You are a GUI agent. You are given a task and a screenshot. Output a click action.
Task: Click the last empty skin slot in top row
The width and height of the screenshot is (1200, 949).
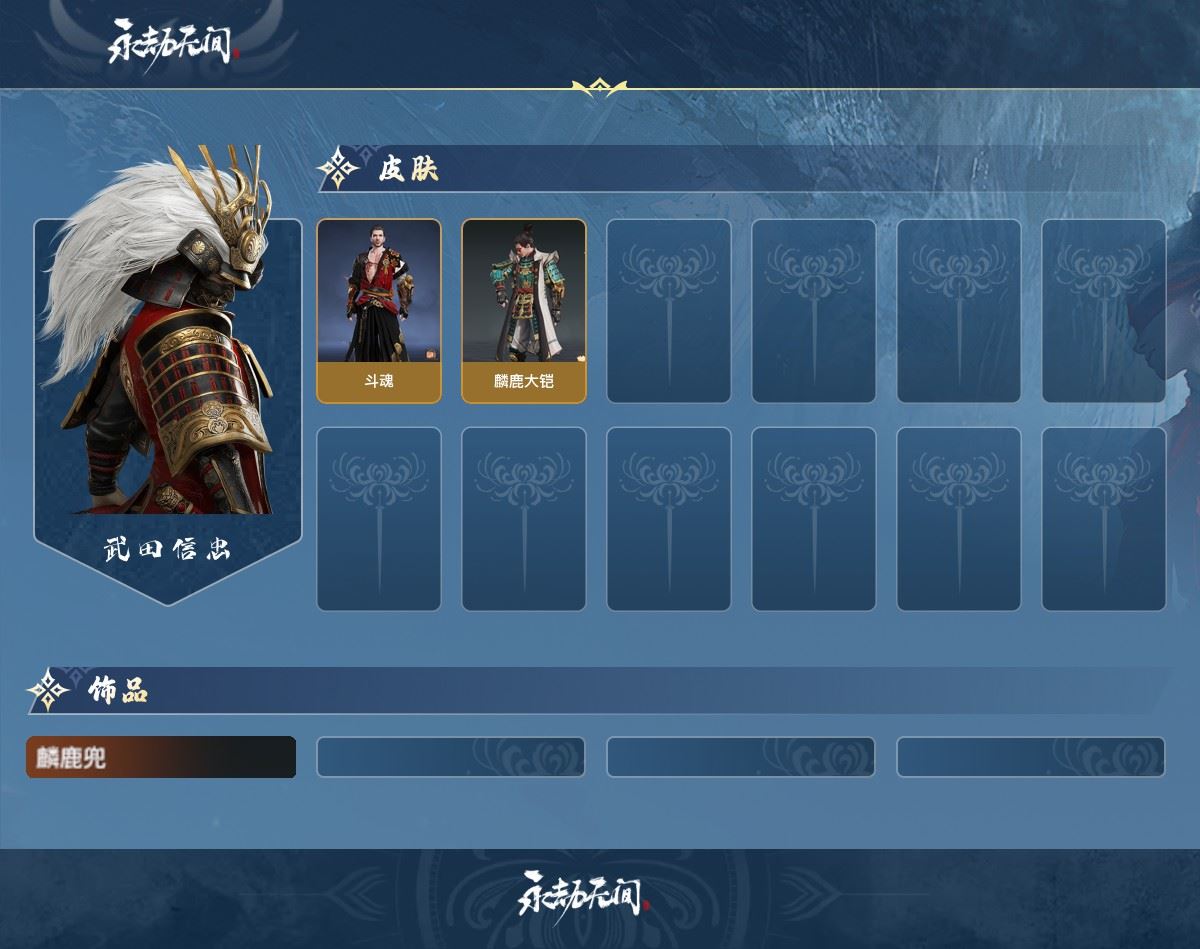[x=1104, y=311]
